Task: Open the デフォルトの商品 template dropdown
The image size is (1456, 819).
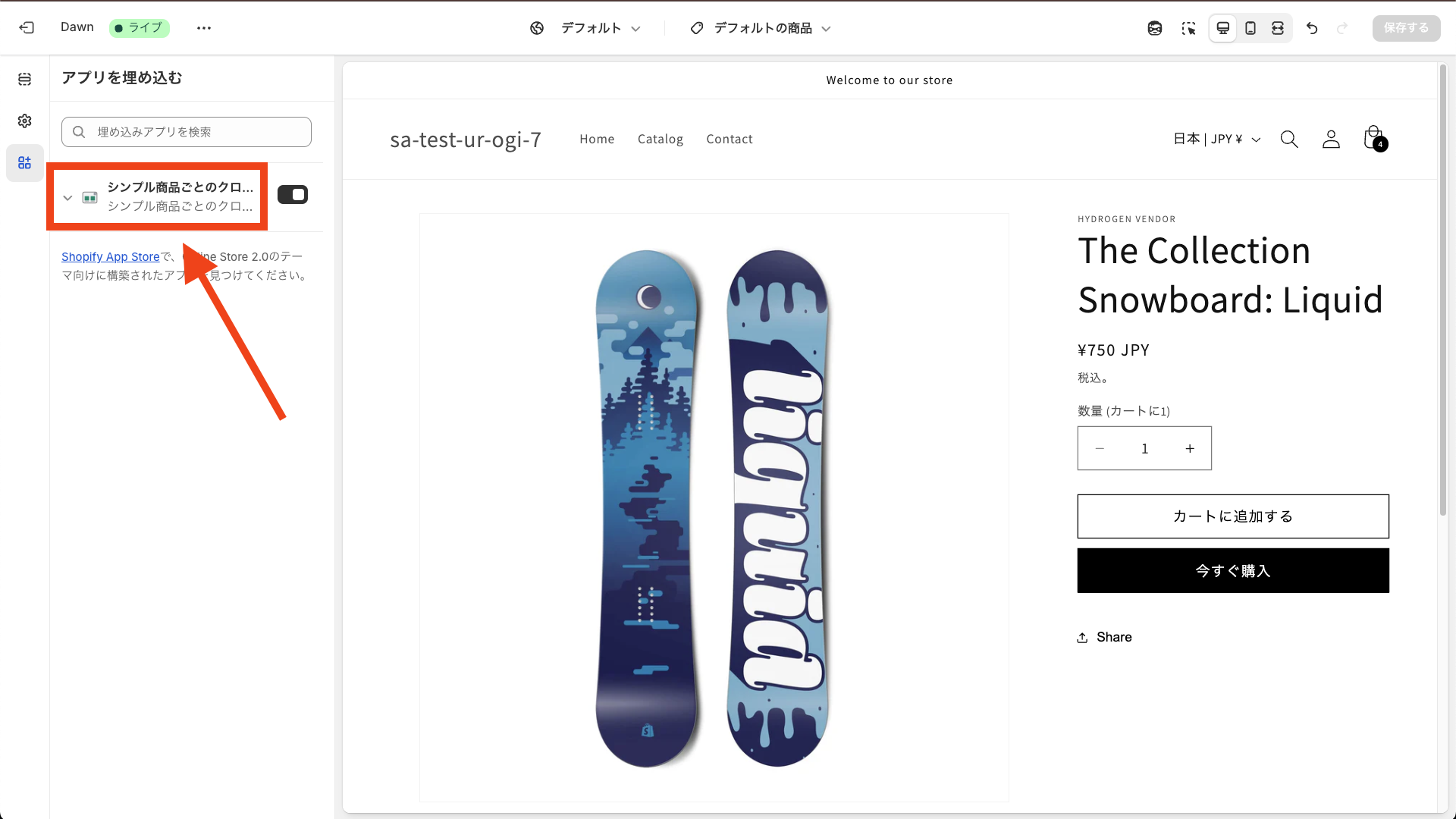Action: click(761, 28)
